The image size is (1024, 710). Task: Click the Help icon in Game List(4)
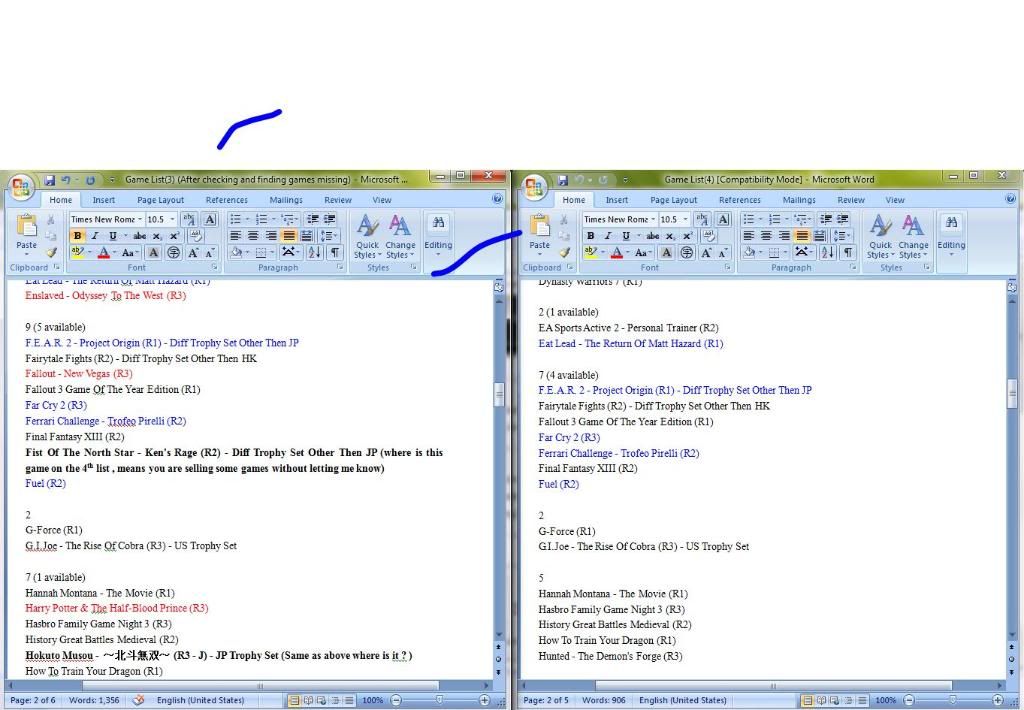(1010, 199)
